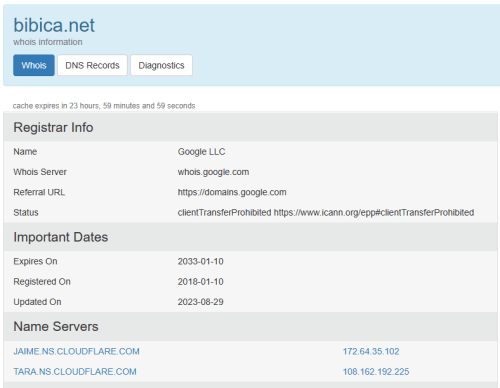The width and height of the screenshot is (500, 388).
Task: Click the Expires On label
Action: (35, 261)
